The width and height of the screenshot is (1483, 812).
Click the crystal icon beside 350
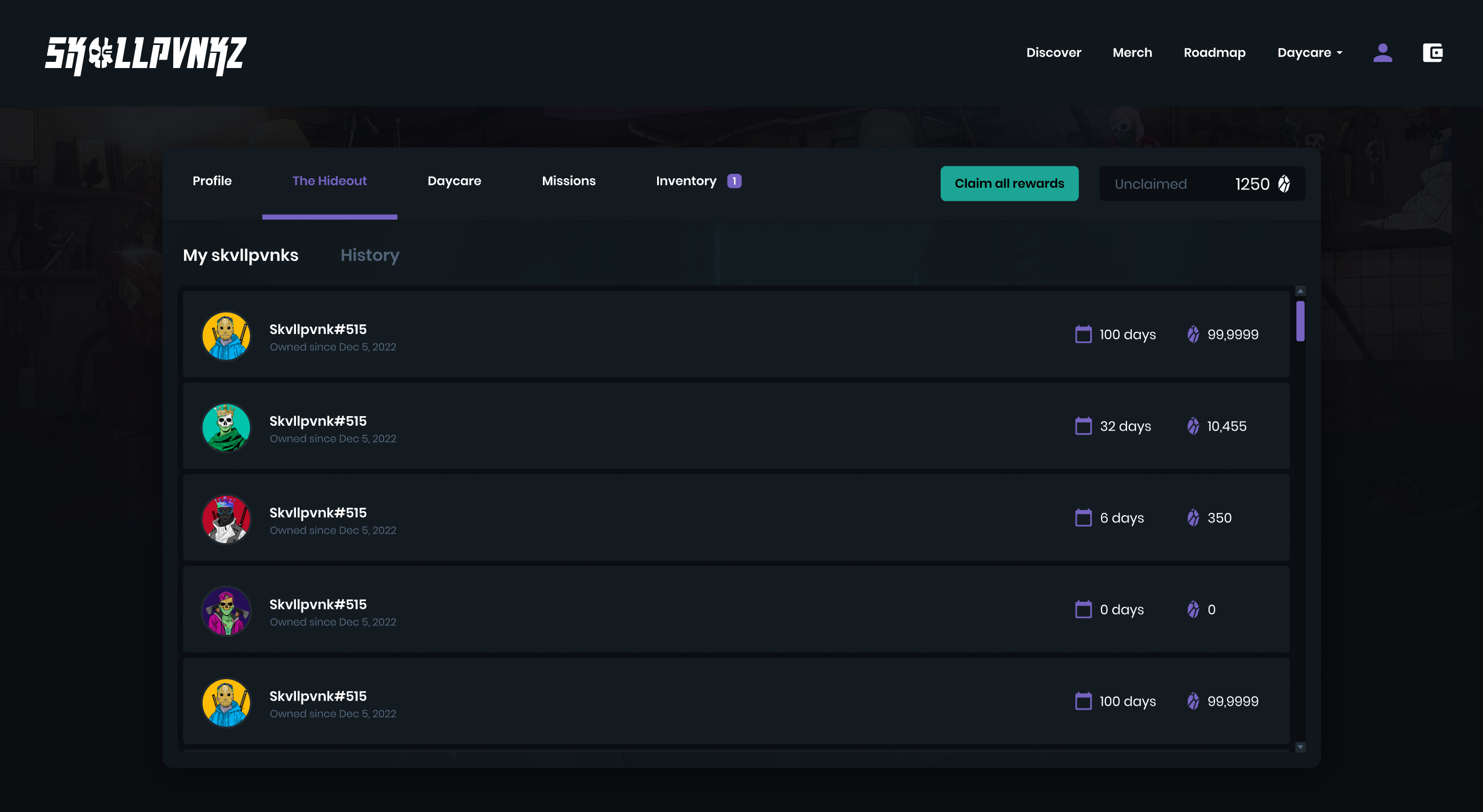[1193, 517]
